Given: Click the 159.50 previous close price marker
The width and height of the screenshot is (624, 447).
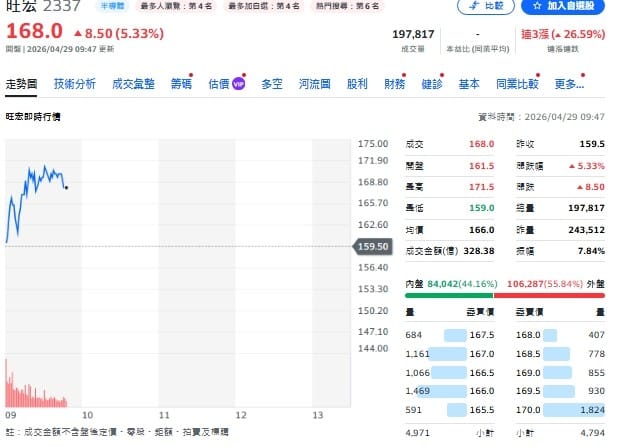Looking at the screenshot, I should click(x=370, y=245).
